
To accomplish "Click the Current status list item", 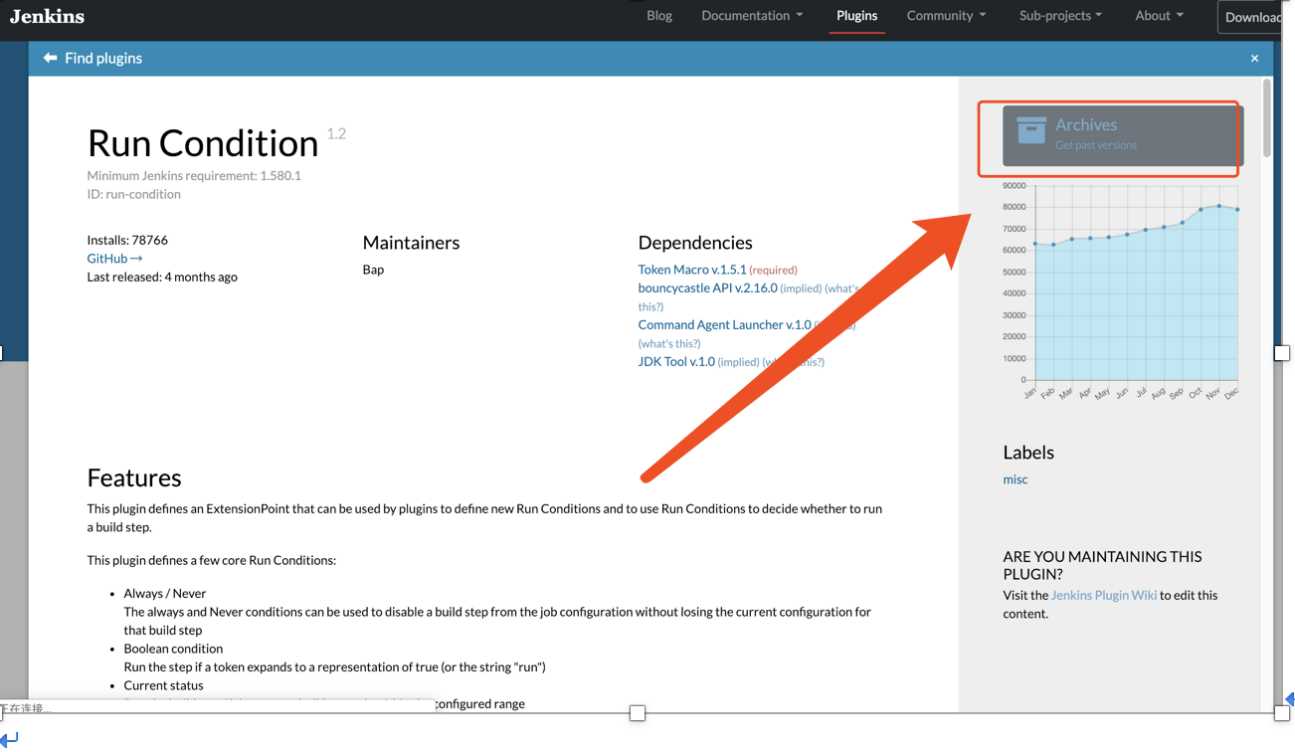I will click(x=163, y=686).
